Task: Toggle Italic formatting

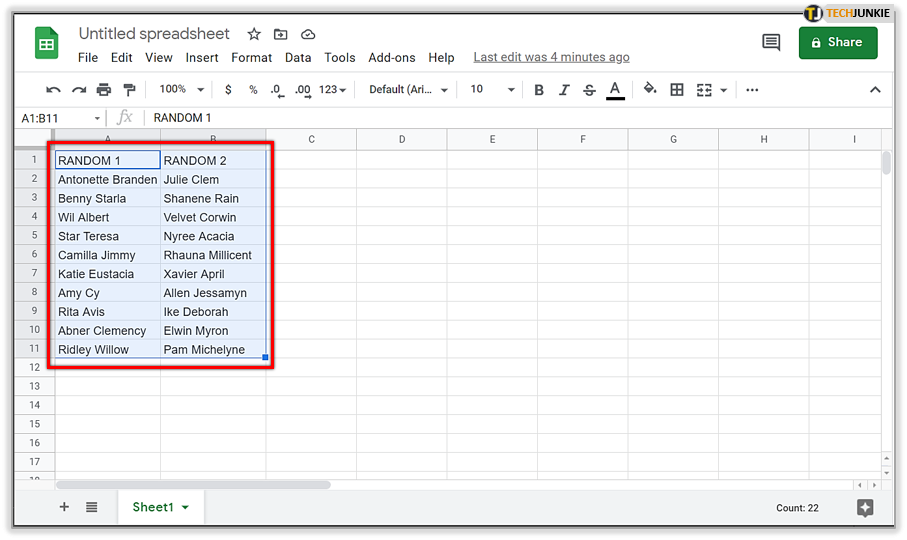Action: tap(564, 90)
